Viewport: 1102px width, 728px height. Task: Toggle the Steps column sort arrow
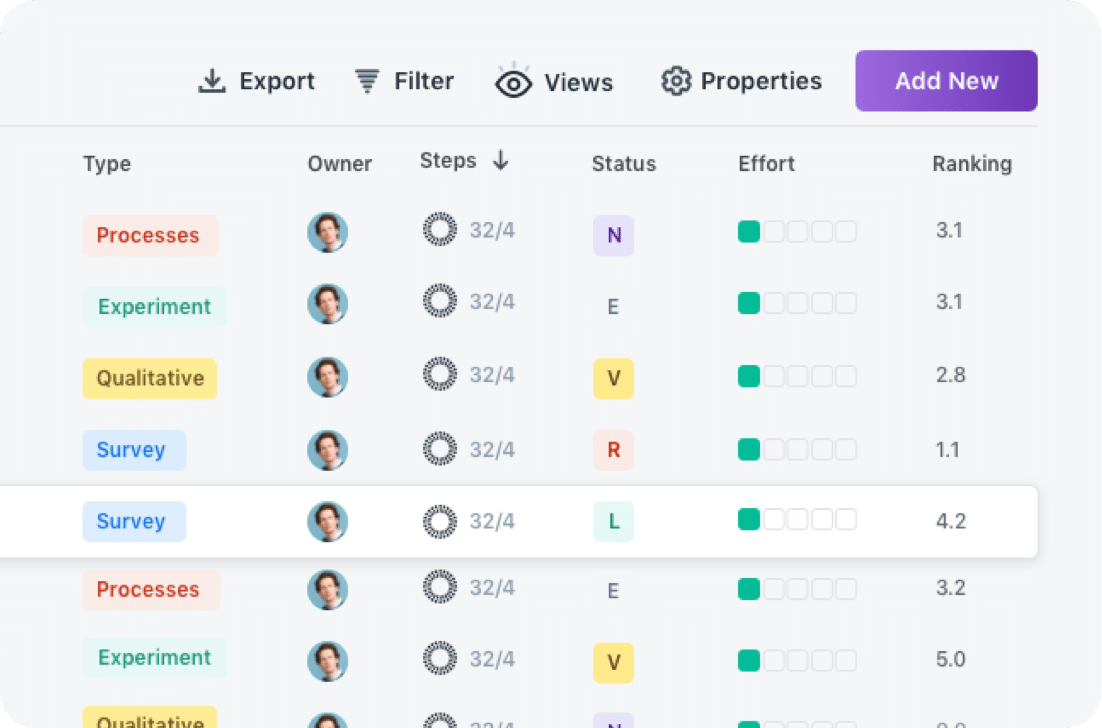click(500, 161)
